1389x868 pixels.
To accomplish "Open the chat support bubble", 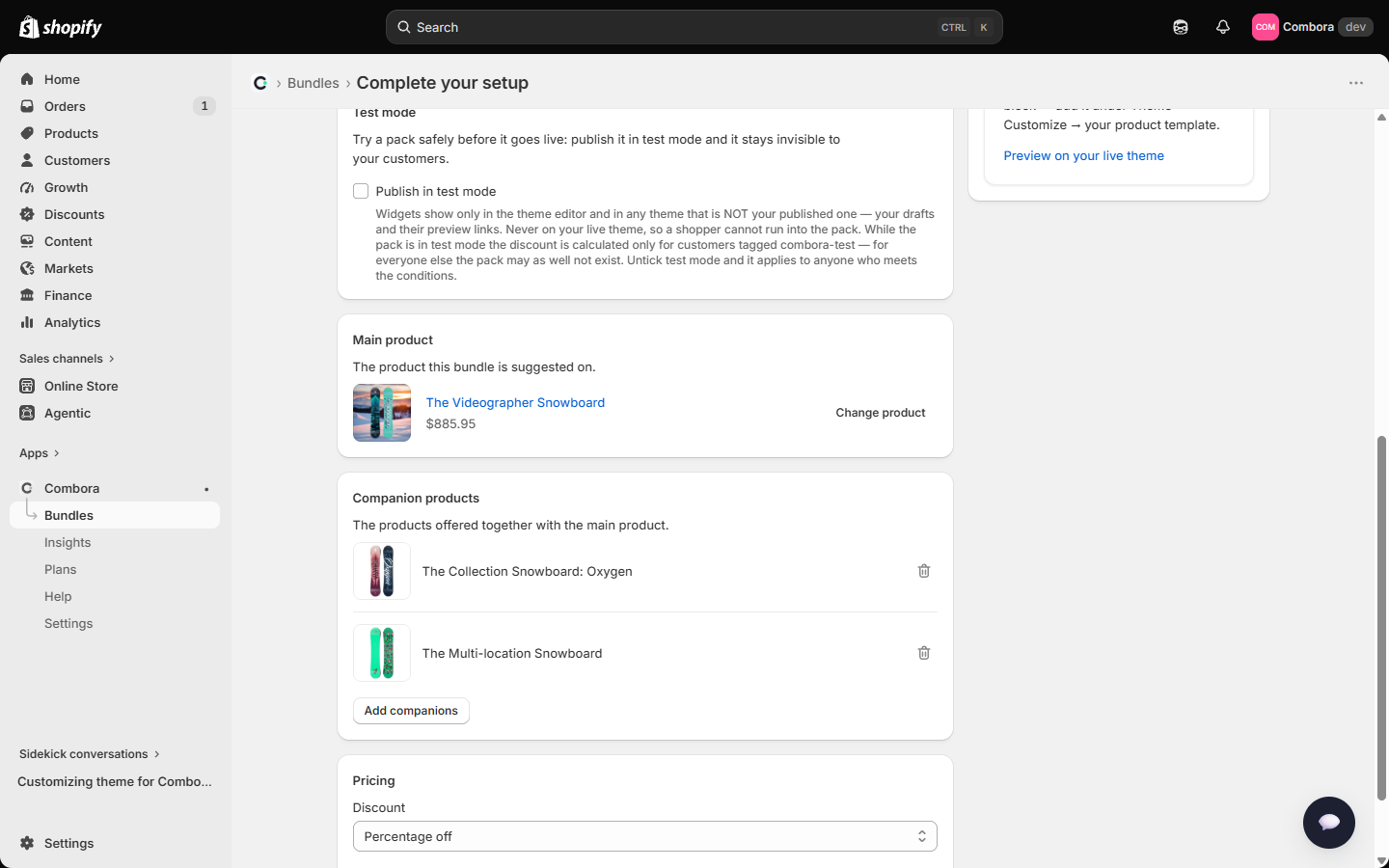I will coord(1329,823).
